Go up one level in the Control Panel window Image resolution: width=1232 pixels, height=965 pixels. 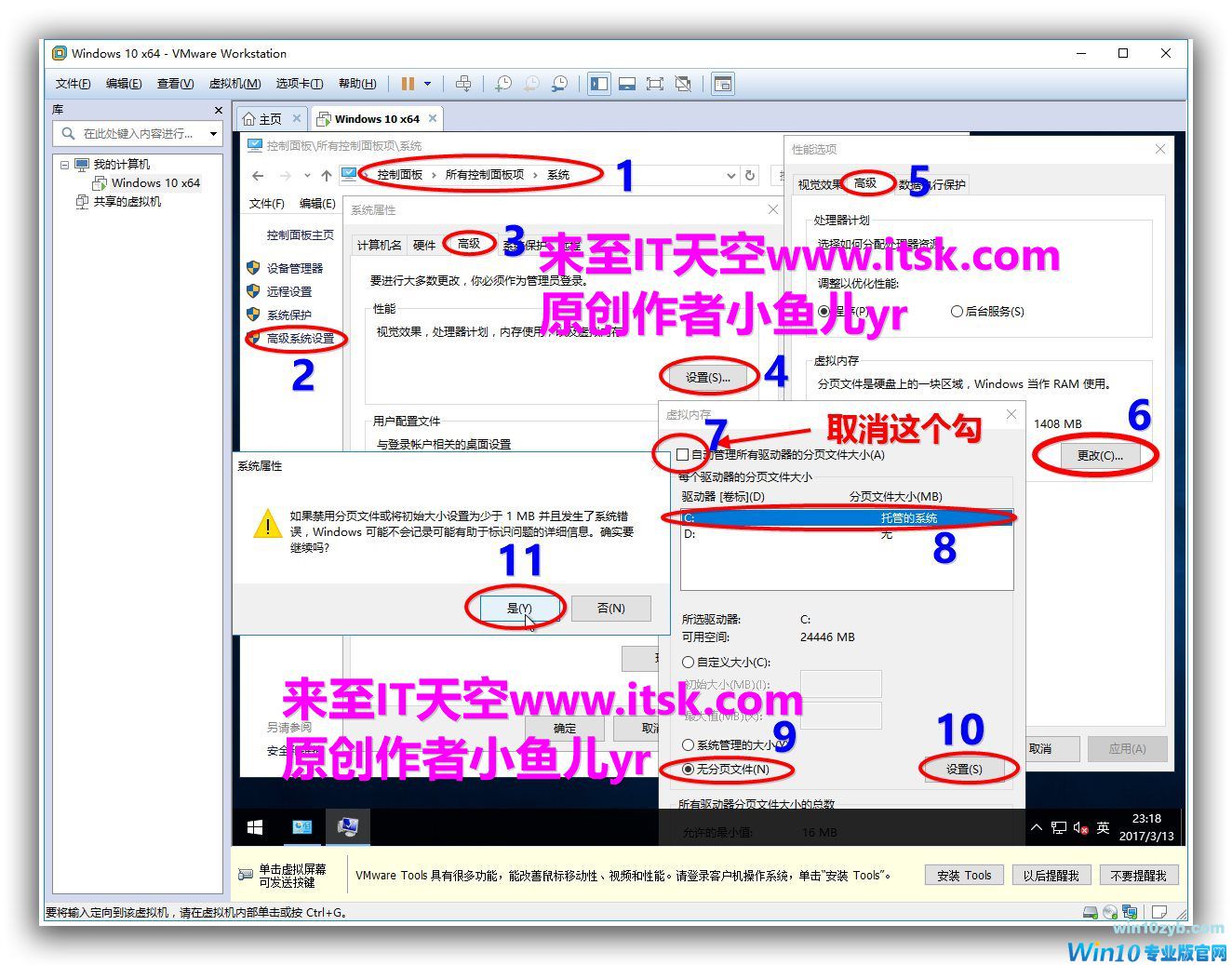pos(326,175)
